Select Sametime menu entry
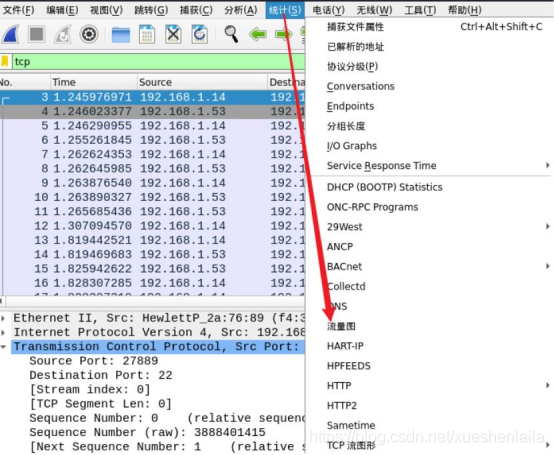554x455 pixels. [429, 425]
